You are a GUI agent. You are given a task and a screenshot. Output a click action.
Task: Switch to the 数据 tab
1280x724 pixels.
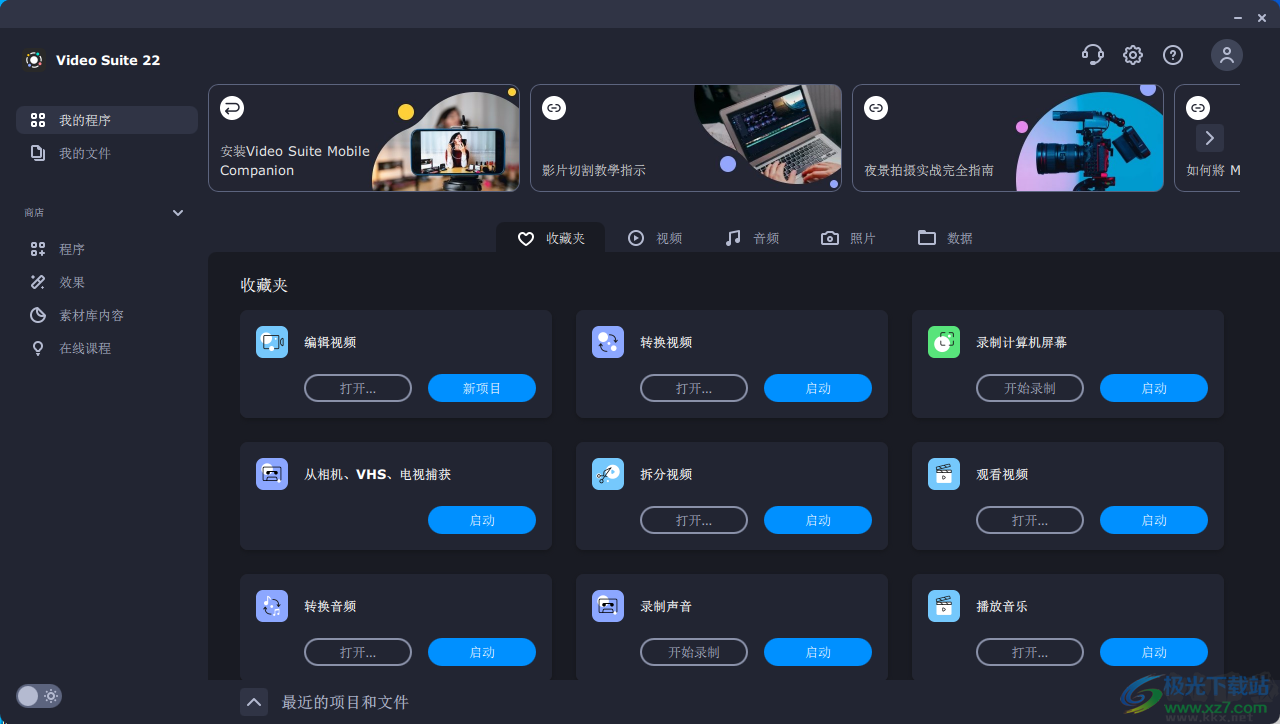945,238
